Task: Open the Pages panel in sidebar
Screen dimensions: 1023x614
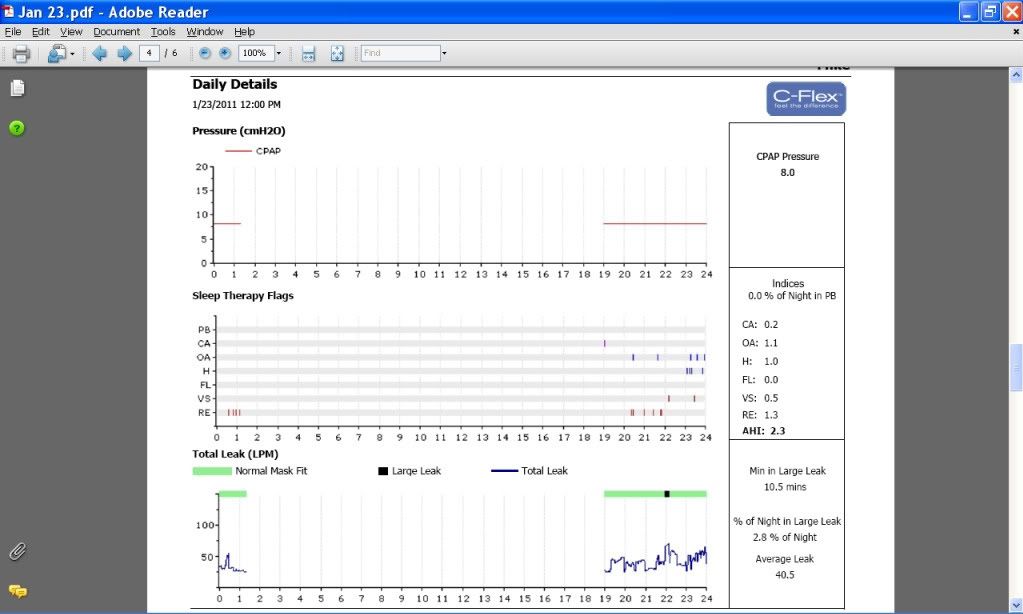Action: (17, 89)
